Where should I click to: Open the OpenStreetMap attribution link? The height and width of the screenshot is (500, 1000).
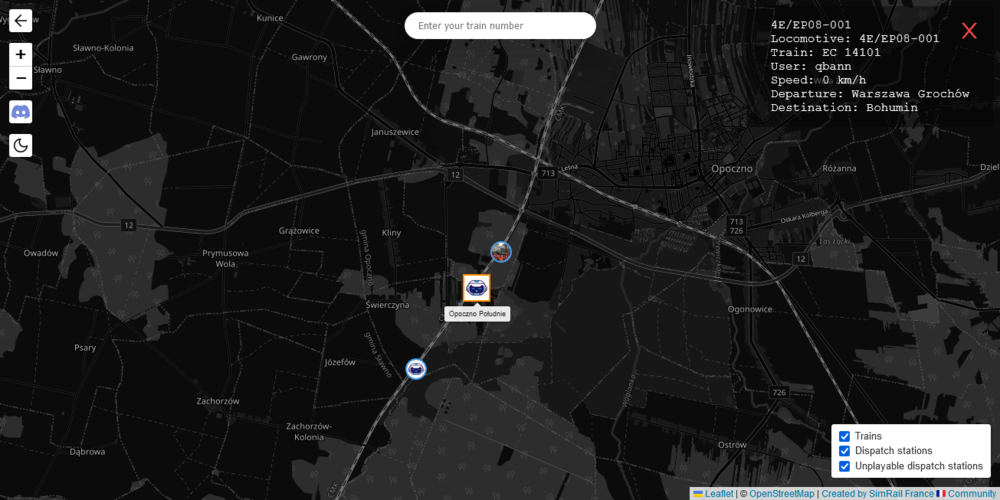[x=781, y=494]
